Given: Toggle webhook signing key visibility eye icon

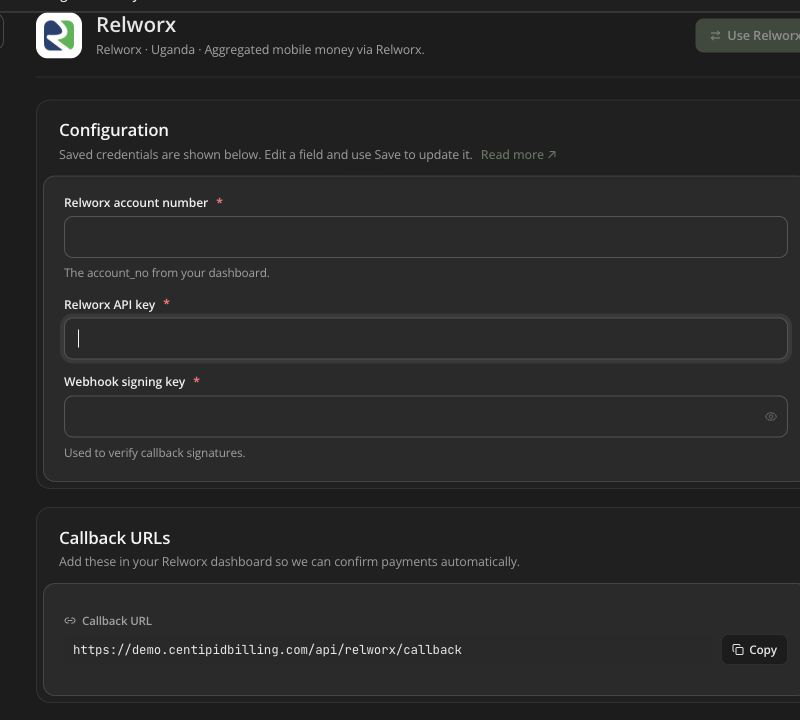Looking at the screenshot, I should [770, 416].
